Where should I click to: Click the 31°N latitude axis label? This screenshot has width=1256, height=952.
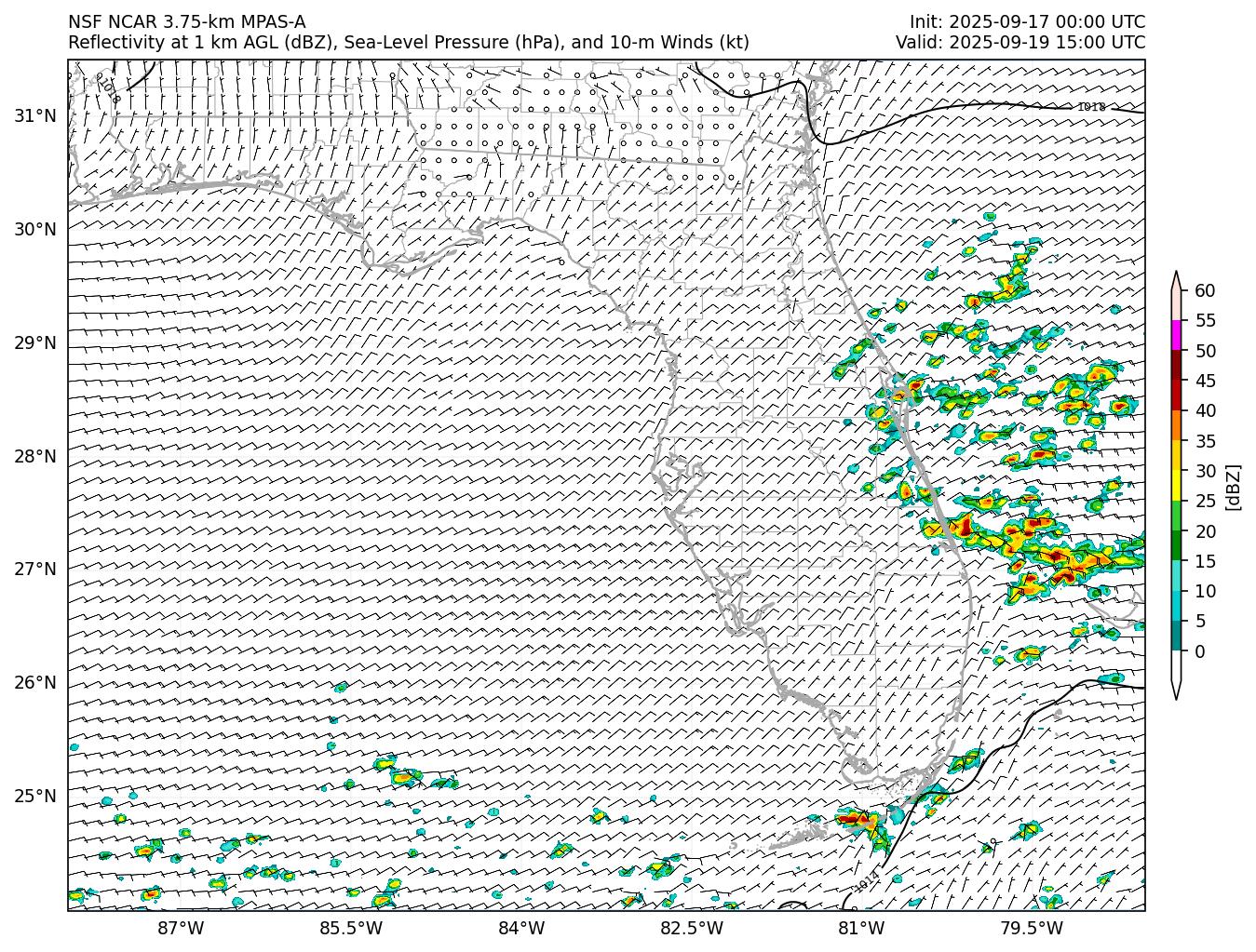[35, 115]
